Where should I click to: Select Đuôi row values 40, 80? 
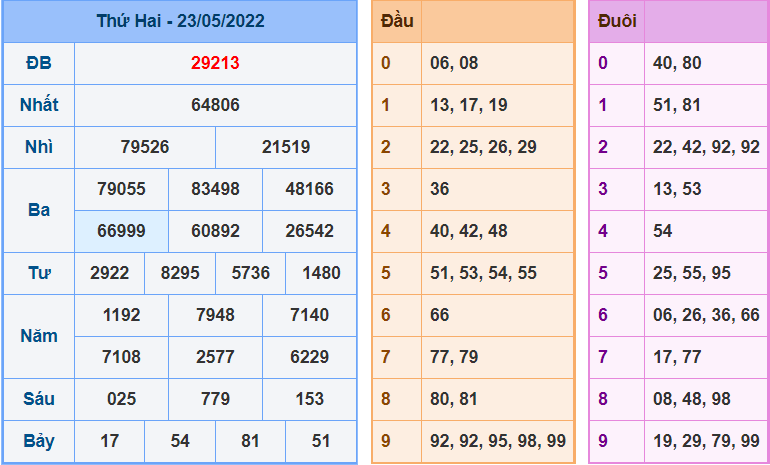pyautogui.click(x=677, y=63)
